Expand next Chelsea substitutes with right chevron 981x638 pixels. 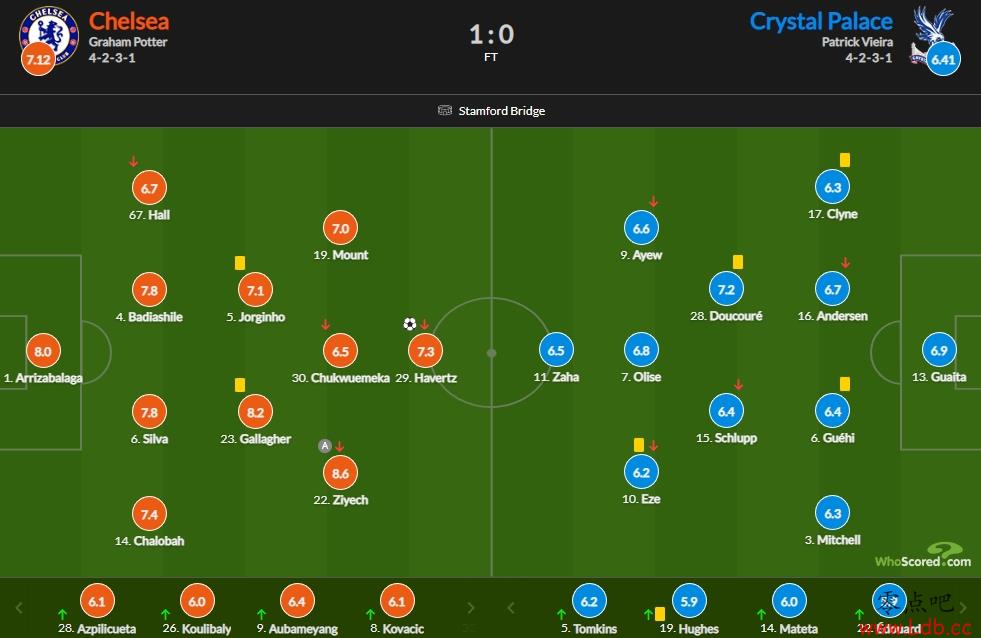pos(470,608)
